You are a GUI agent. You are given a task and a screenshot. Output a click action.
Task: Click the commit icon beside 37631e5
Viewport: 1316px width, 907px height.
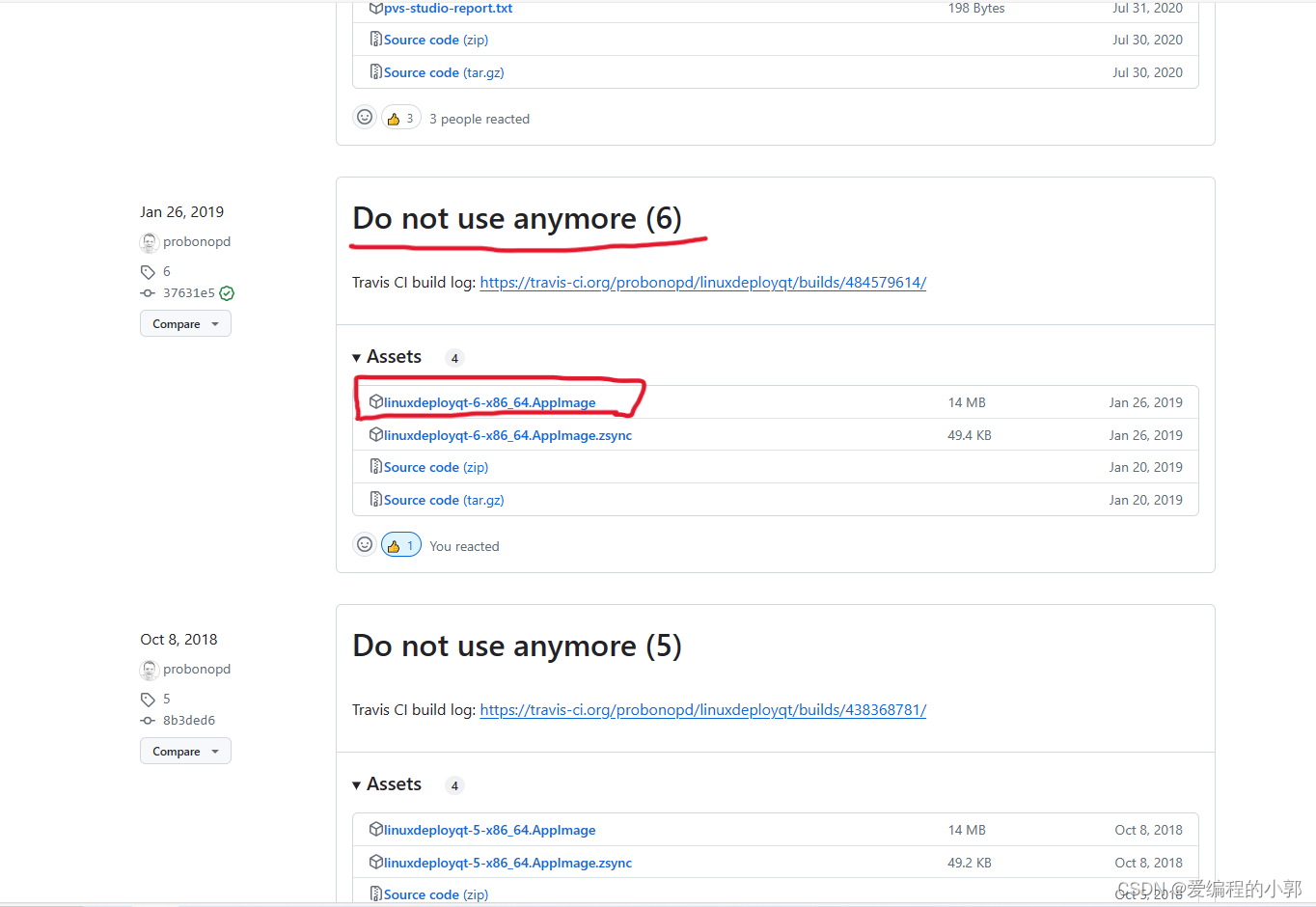click(148, 292)
